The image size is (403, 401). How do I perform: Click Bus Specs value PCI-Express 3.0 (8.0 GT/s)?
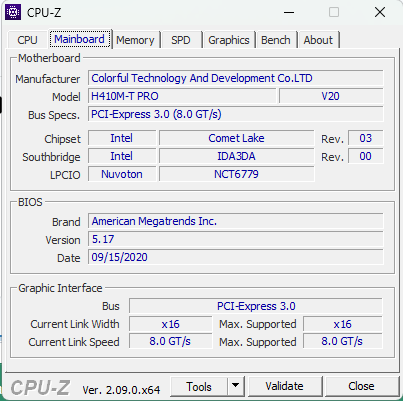(236, 114)
